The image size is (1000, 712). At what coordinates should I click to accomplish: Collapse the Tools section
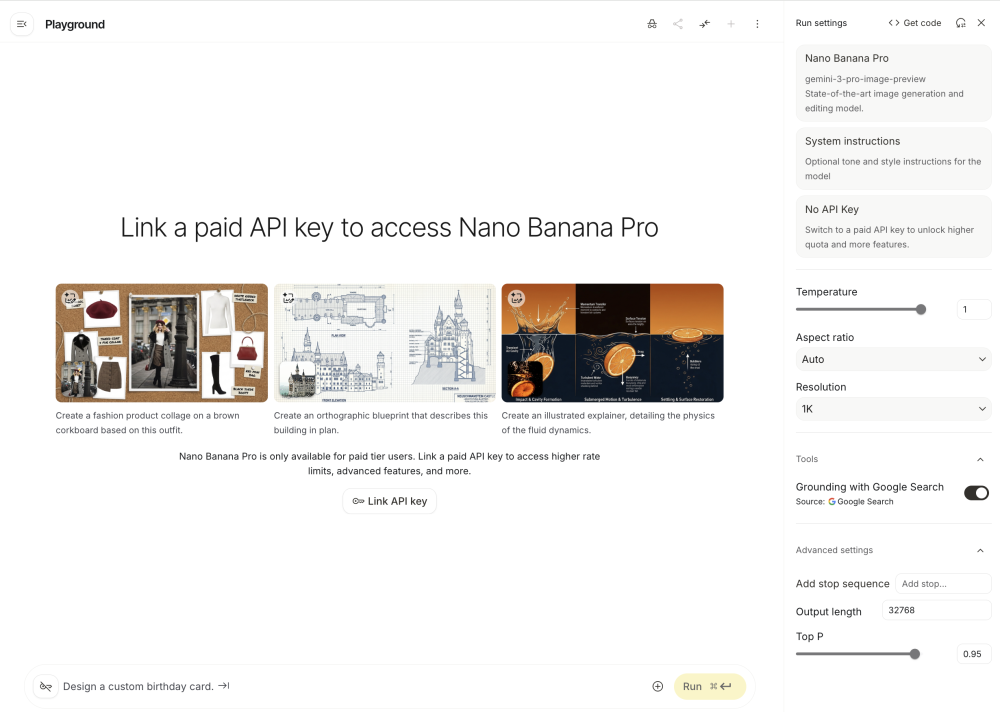click(980, 459)
